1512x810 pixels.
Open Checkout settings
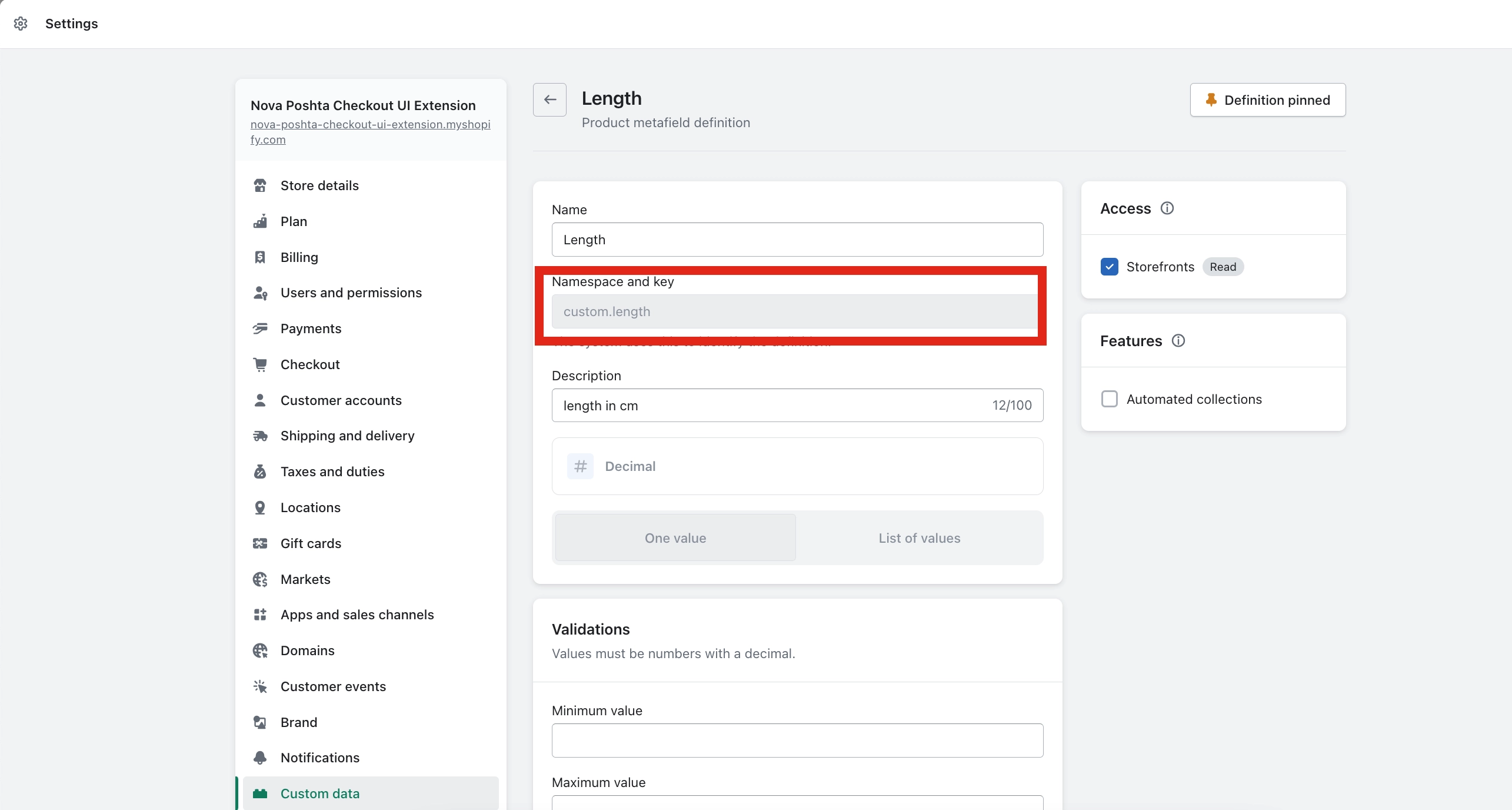[x=371, y=364]
